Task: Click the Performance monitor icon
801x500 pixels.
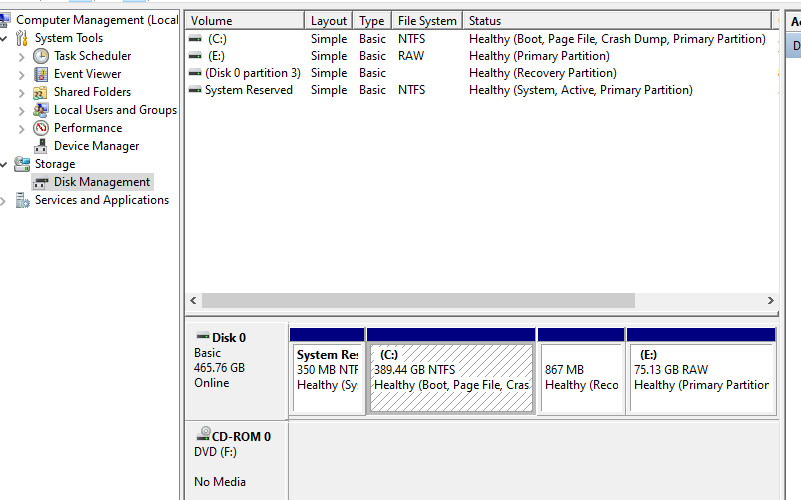Action: click(x=41, y=128)
